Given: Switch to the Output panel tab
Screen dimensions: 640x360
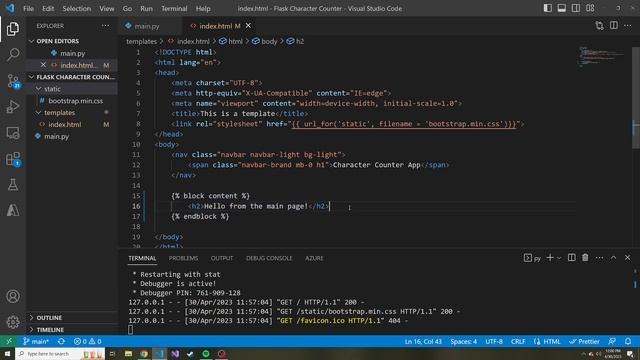Looking at the screenshot, I should point(222,258).
